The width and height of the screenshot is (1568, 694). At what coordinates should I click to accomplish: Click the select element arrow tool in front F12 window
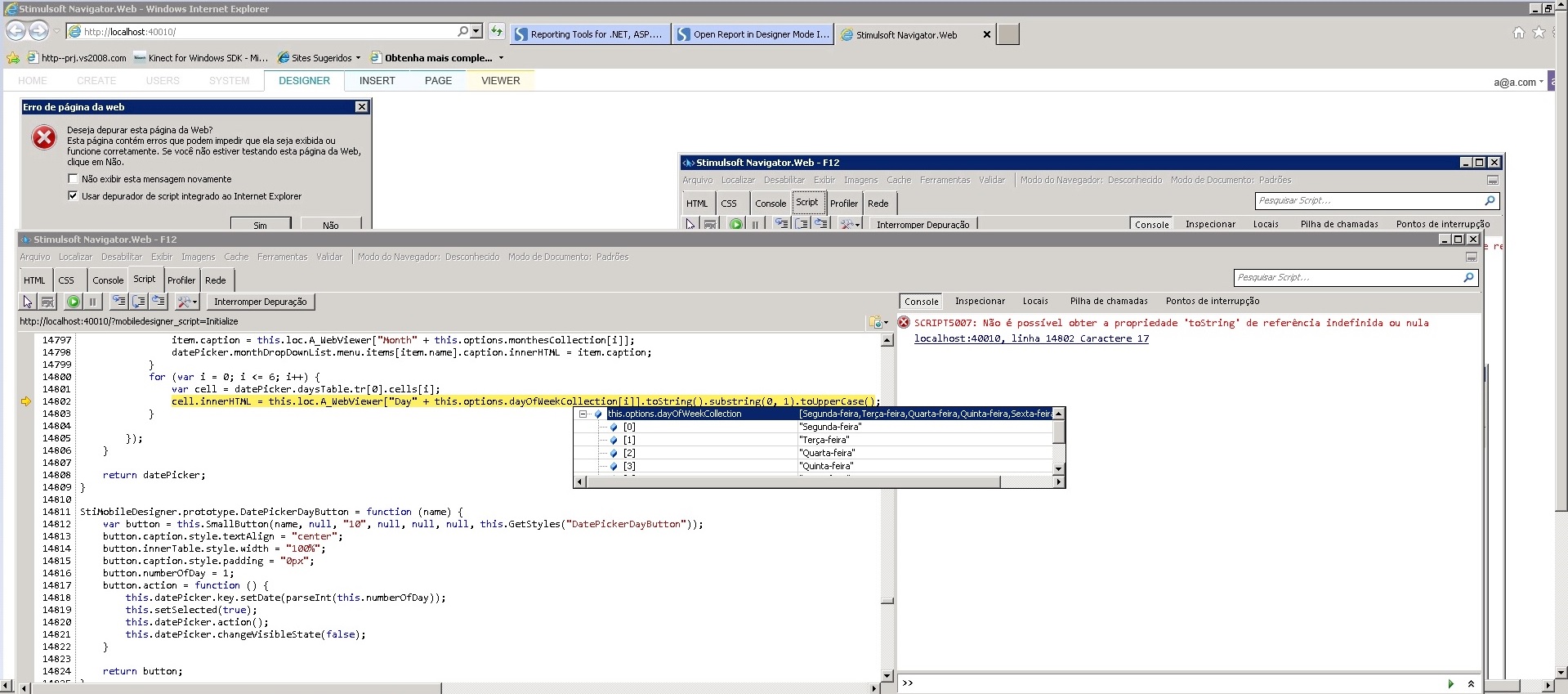click(28, 302)
